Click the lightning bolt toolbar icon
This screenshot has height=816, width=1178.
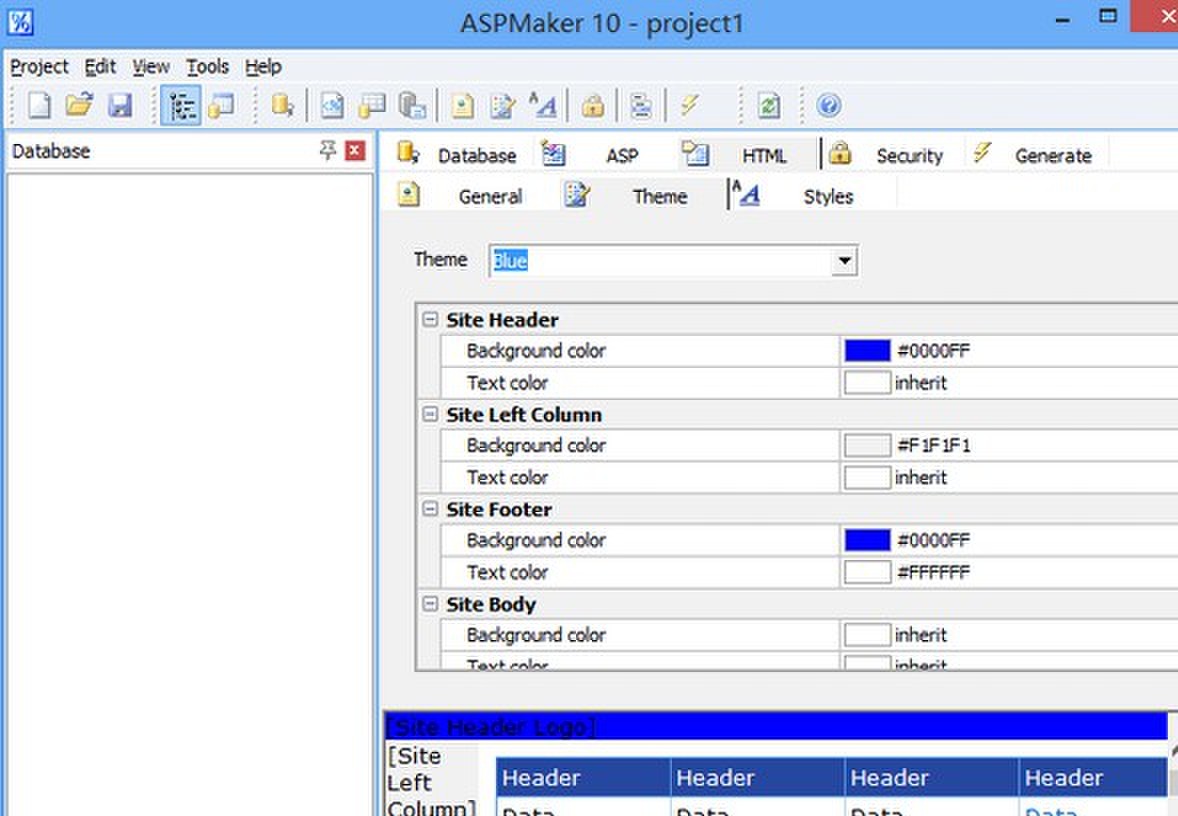(x=689, y=105)
